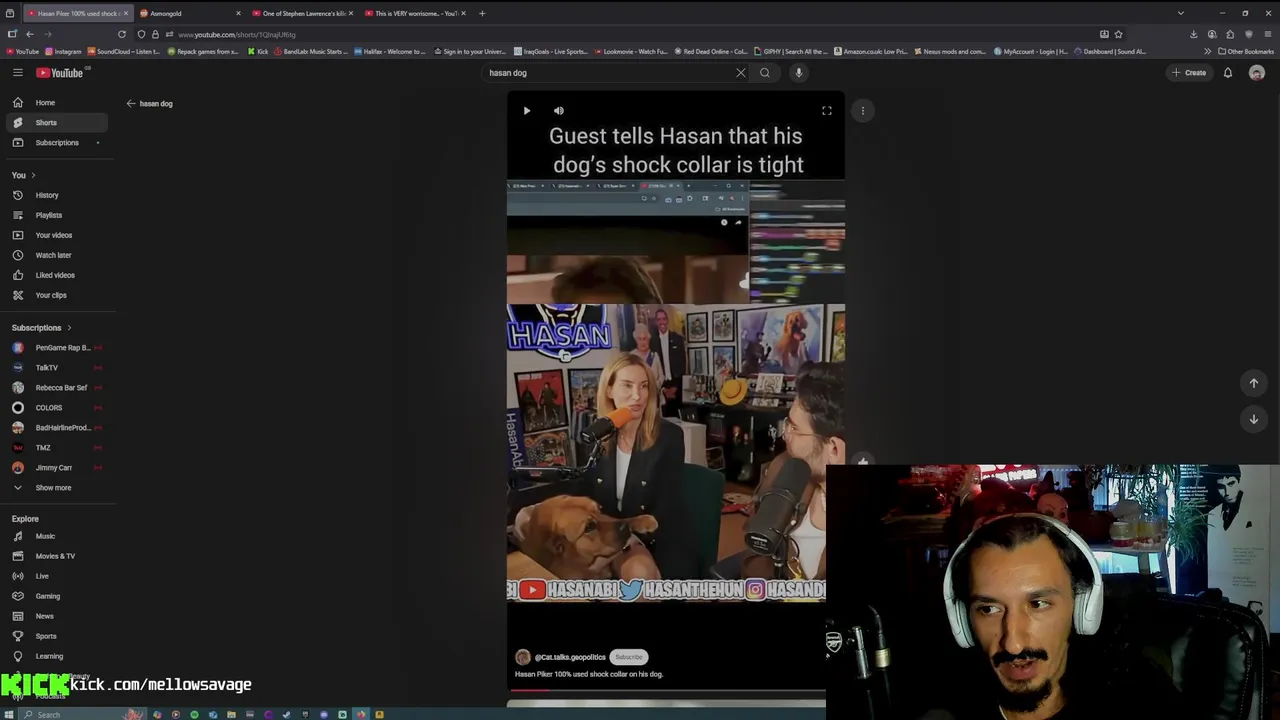
Task: Subscribe to @Cat.talks.geopolitics
Action: 629,657
